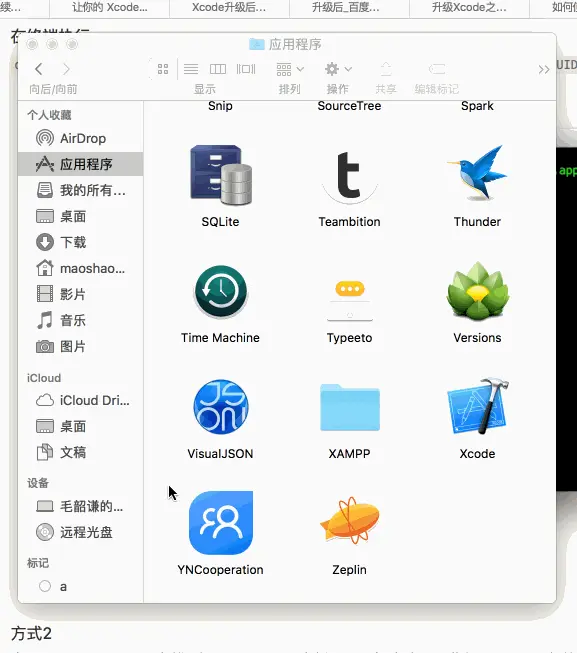Screen dimensions: 577x653
Task: Select the XAMPP folder
Action: pos(350,407)
